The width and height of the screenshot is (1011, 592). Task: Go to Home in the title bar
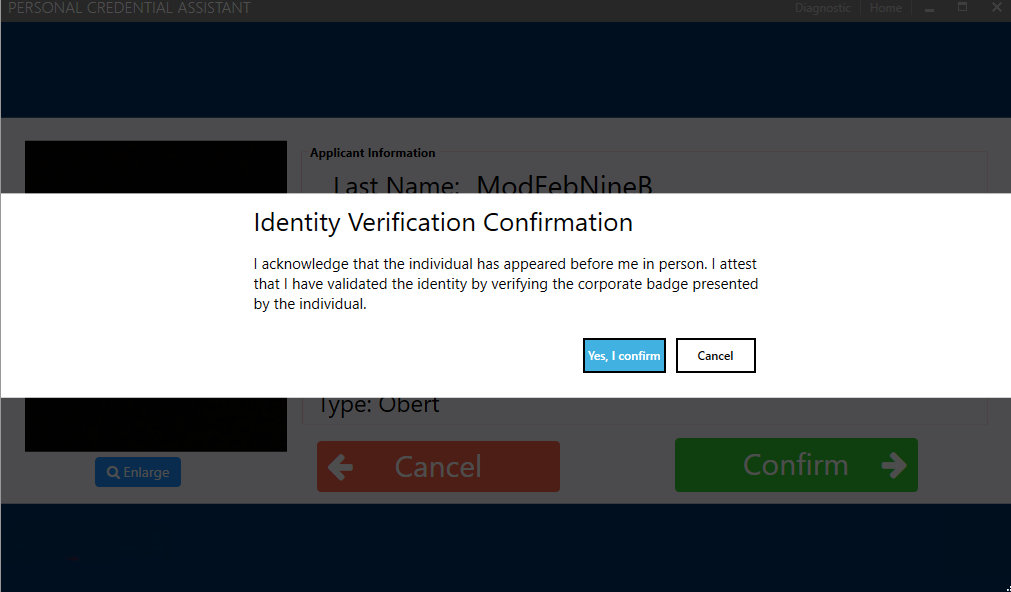click(x=885, y=8)
